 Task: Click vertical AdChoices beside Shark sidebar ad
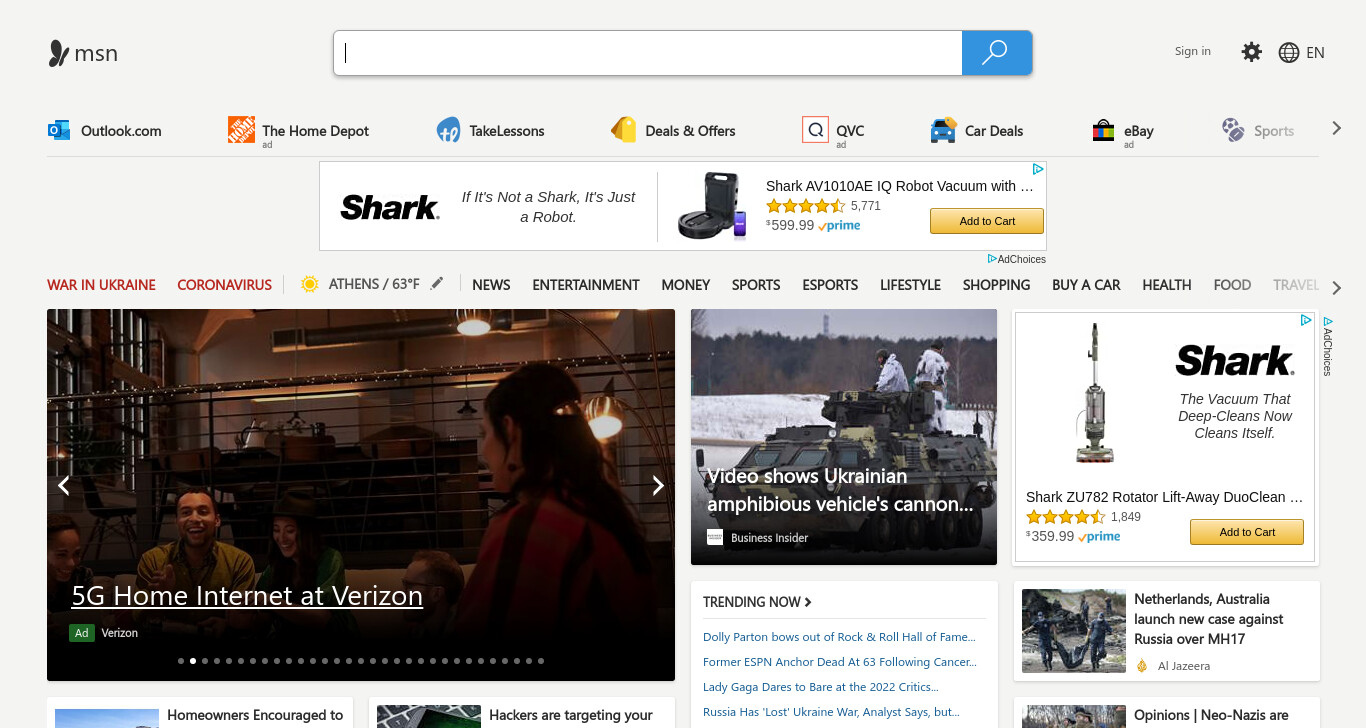coord(1328,346)
